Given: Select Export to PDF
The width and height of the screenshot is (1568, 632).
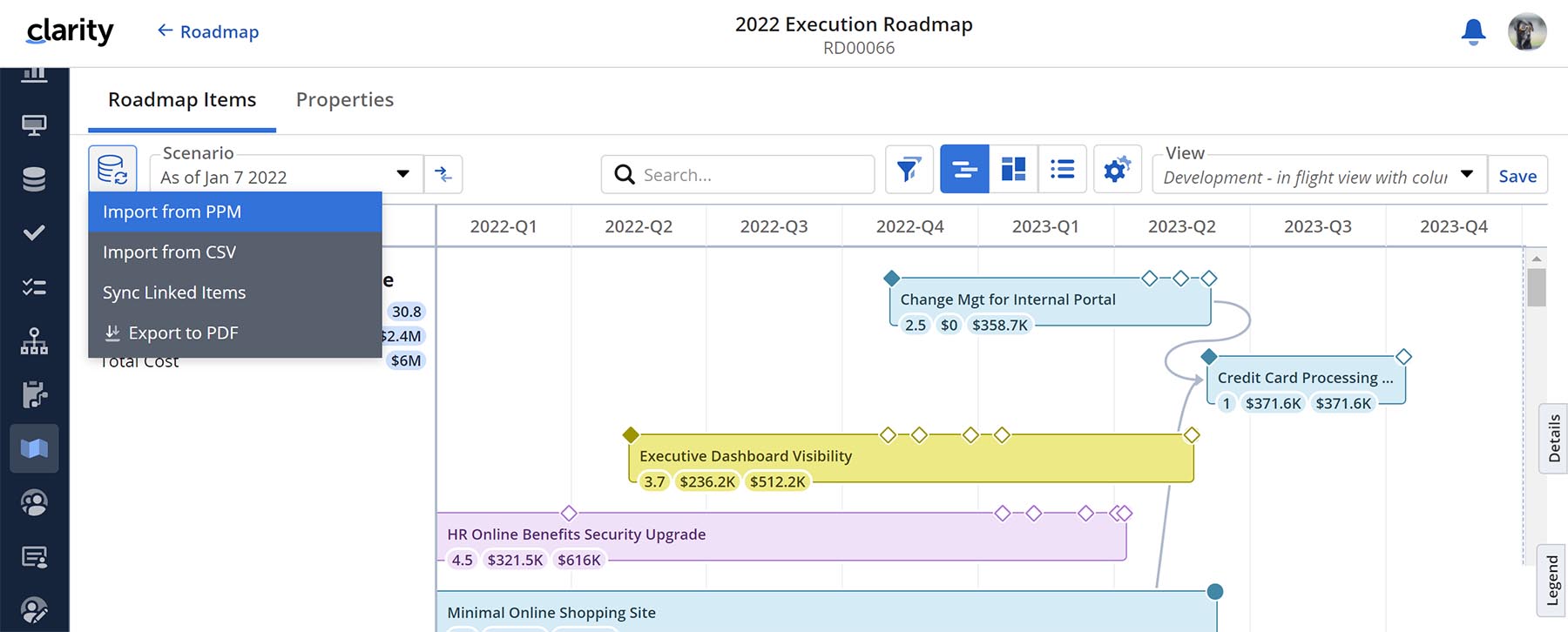Looking at the screenshot, I should point(235,333).
